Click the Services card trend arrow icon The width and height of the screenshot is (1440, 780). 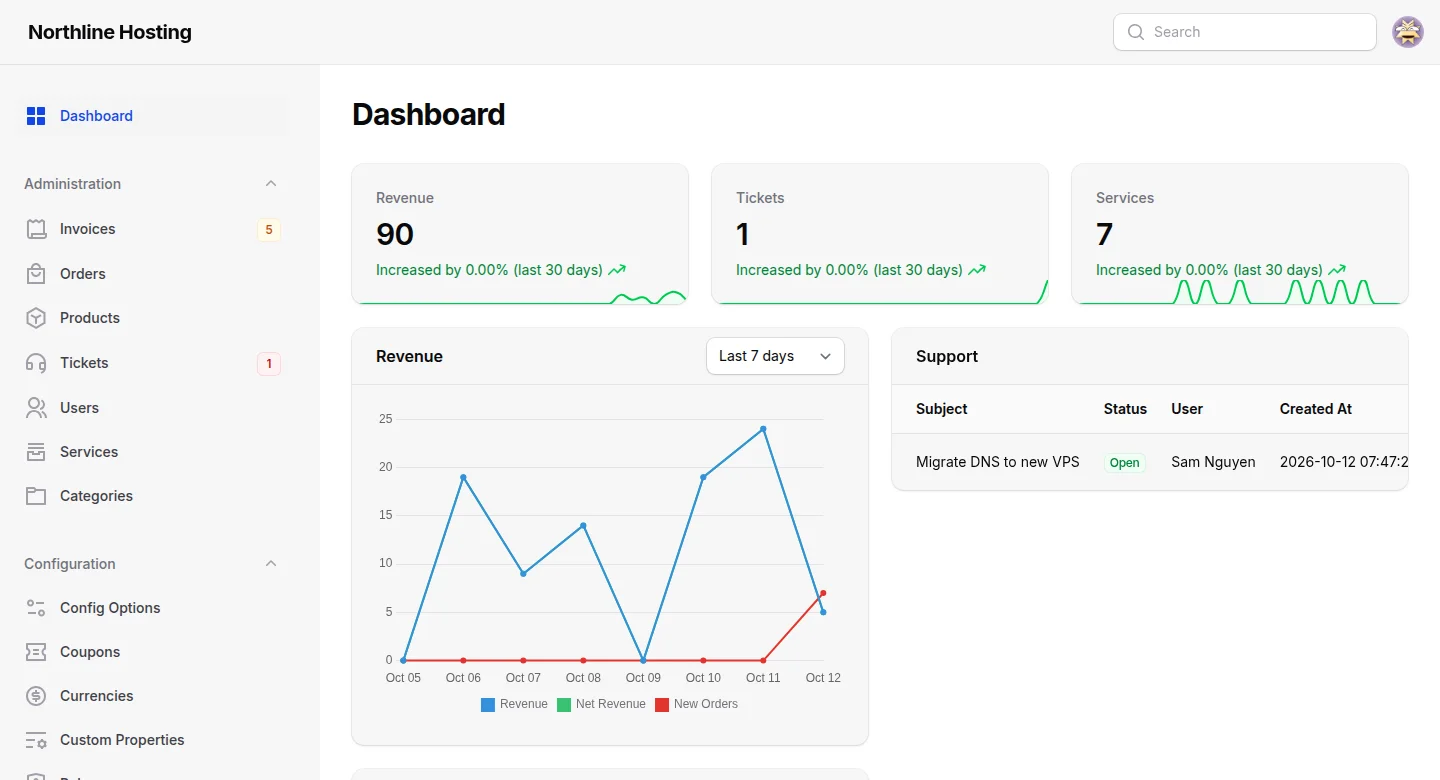1337,270
